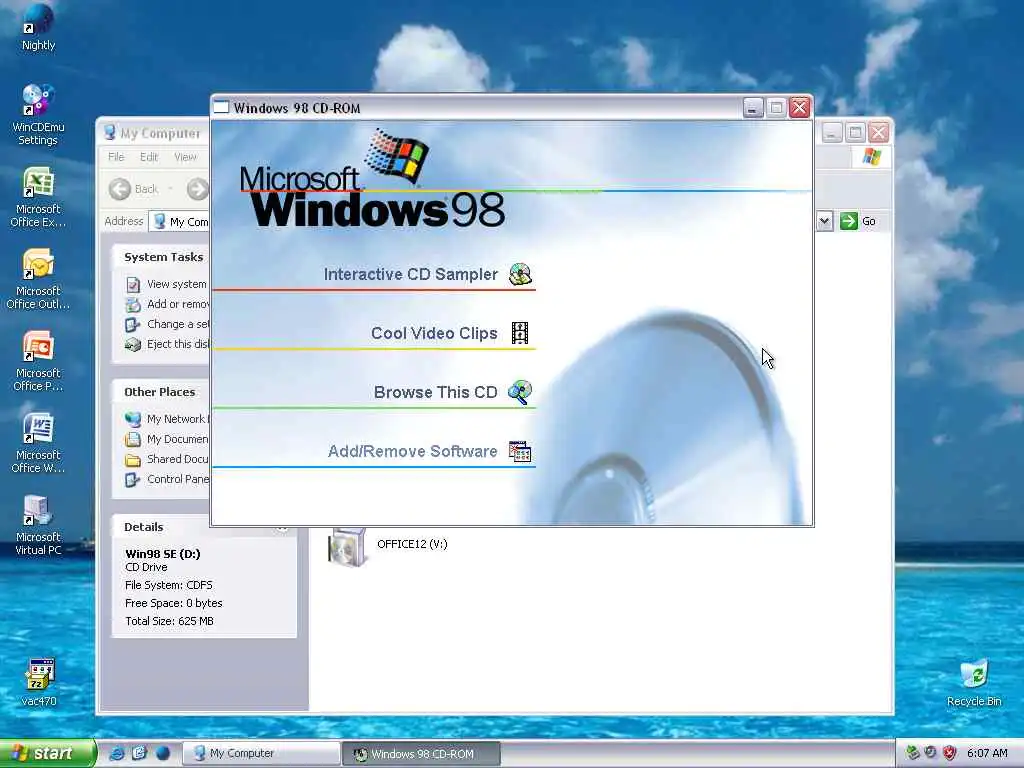Launch Microsoft Office Word shortcut
Viewport: 1024px width, 768px height.
[38, 443]
